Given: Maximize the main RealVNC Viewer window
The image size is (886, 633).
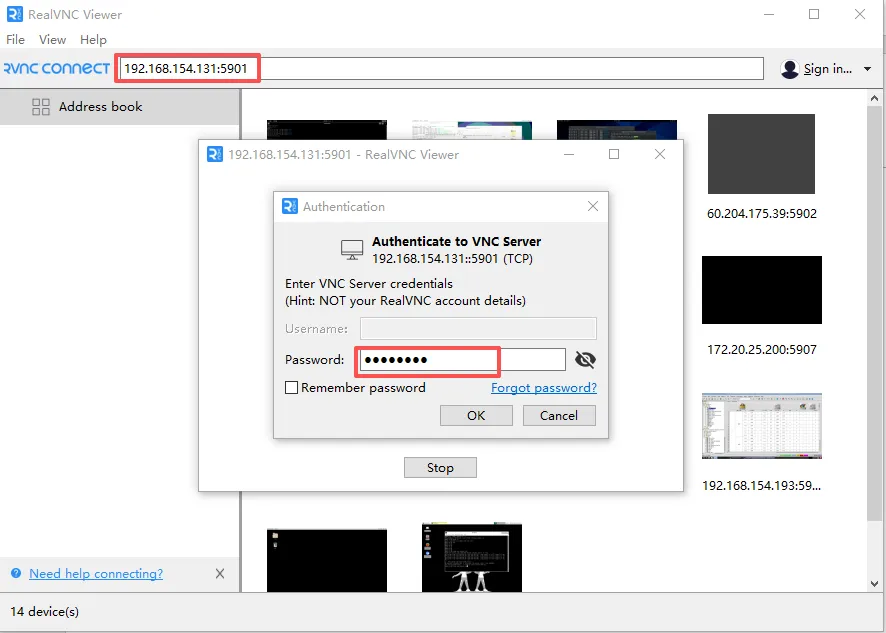Looking at the screenshot, I should pyautogui.click(x=814, y=14).
